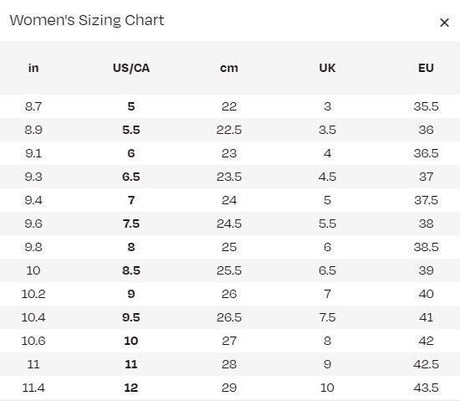This screenshot has width=460, height=401.
Task: Click the cm column header
Action: [x=229, y=68]
